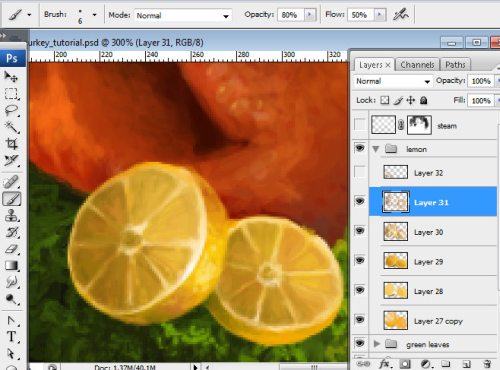Viewport: 500px width, 370px height.
Task: Select the Dodge tool
Action: pyautogui.click(x=11, y=299)
